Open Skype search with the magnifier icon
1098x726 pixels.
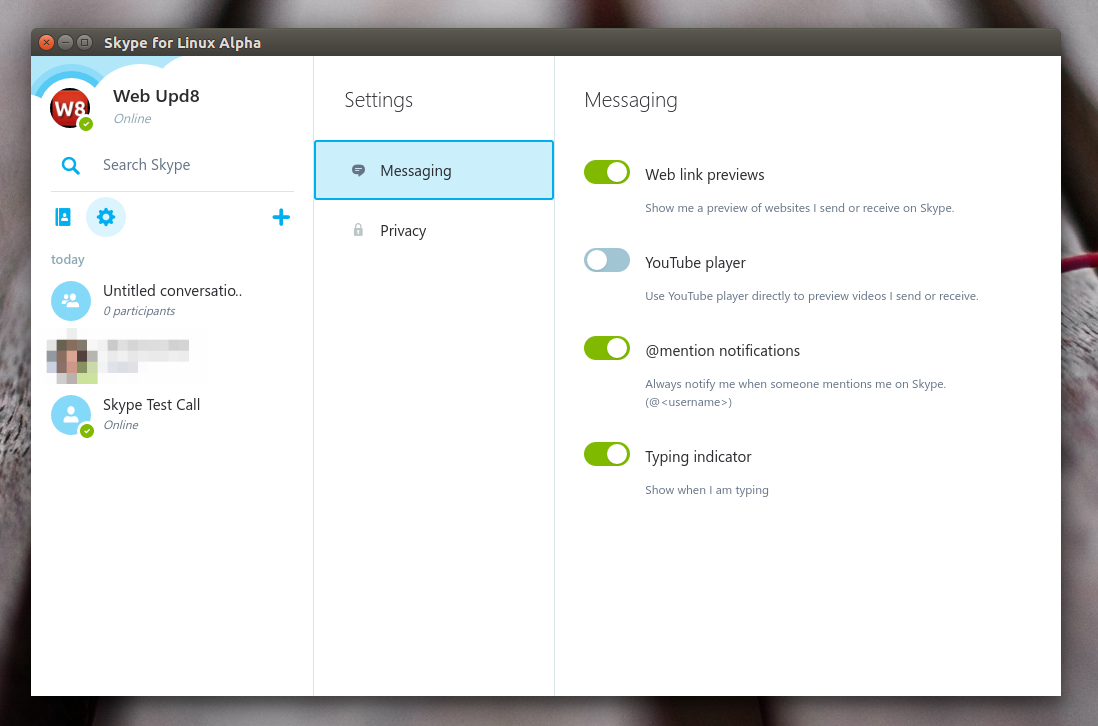tap(70, 165)
